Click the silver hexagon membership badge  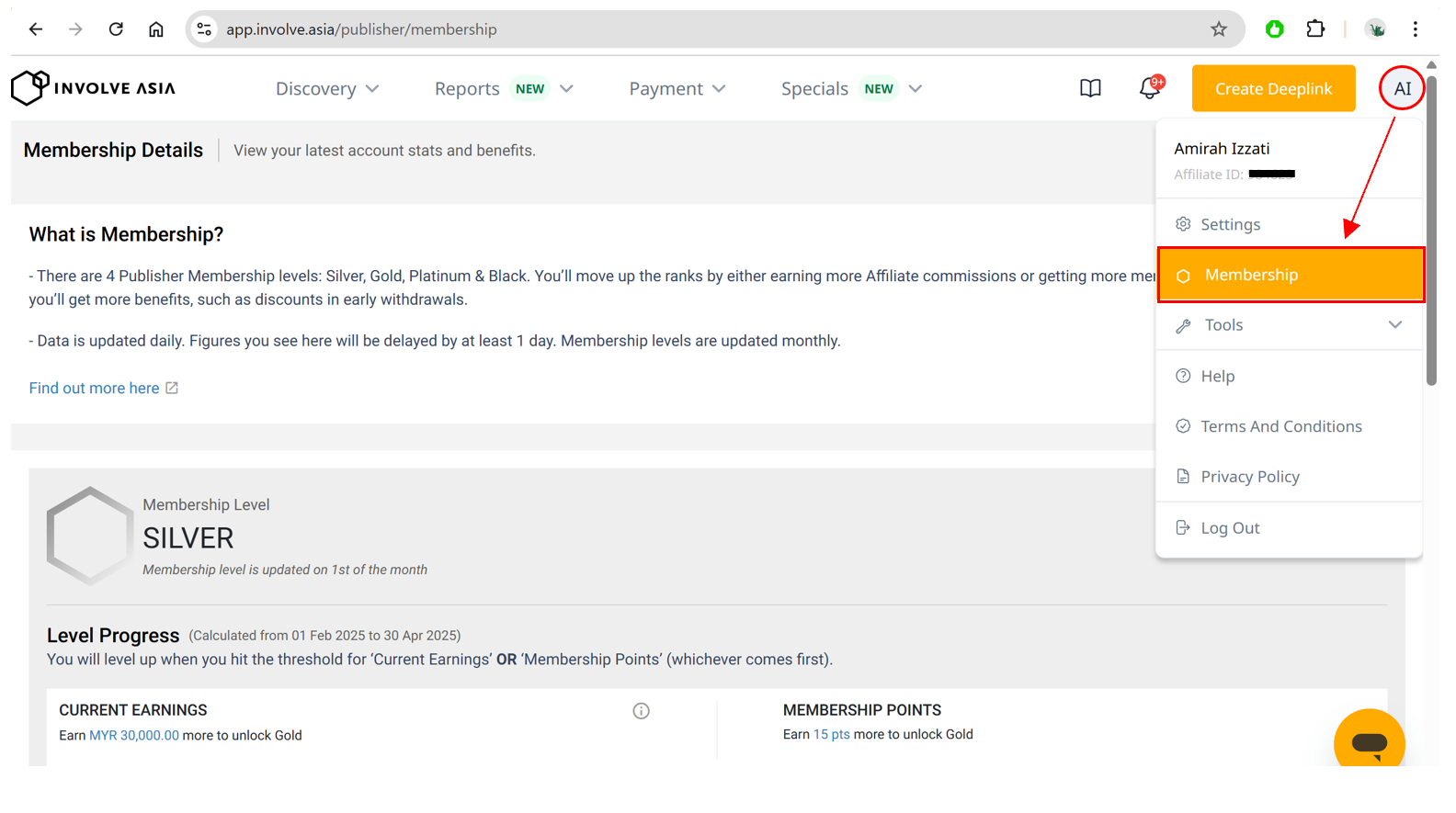pos(89,536)
